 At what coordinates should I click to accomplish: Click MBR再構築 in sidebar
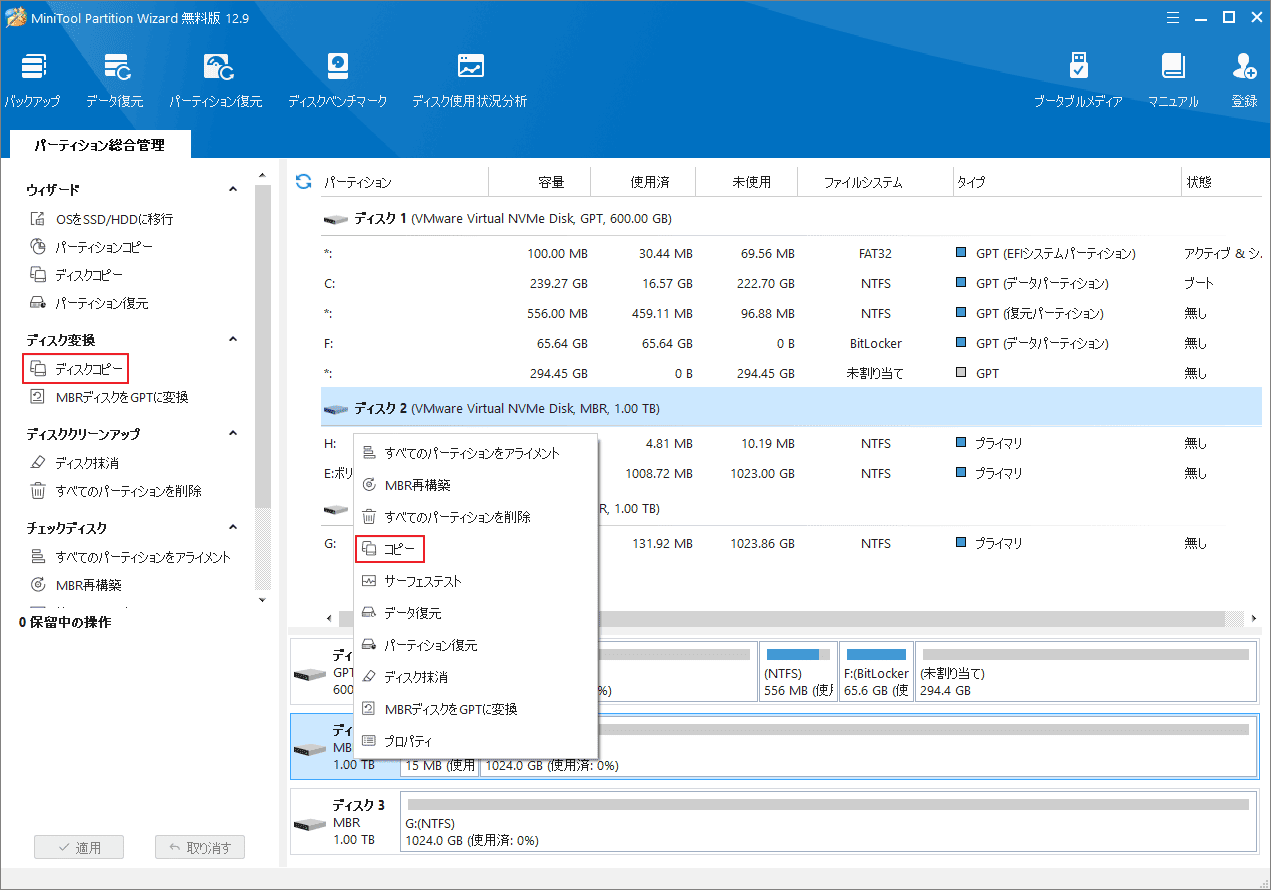click(x=76, y=585)
